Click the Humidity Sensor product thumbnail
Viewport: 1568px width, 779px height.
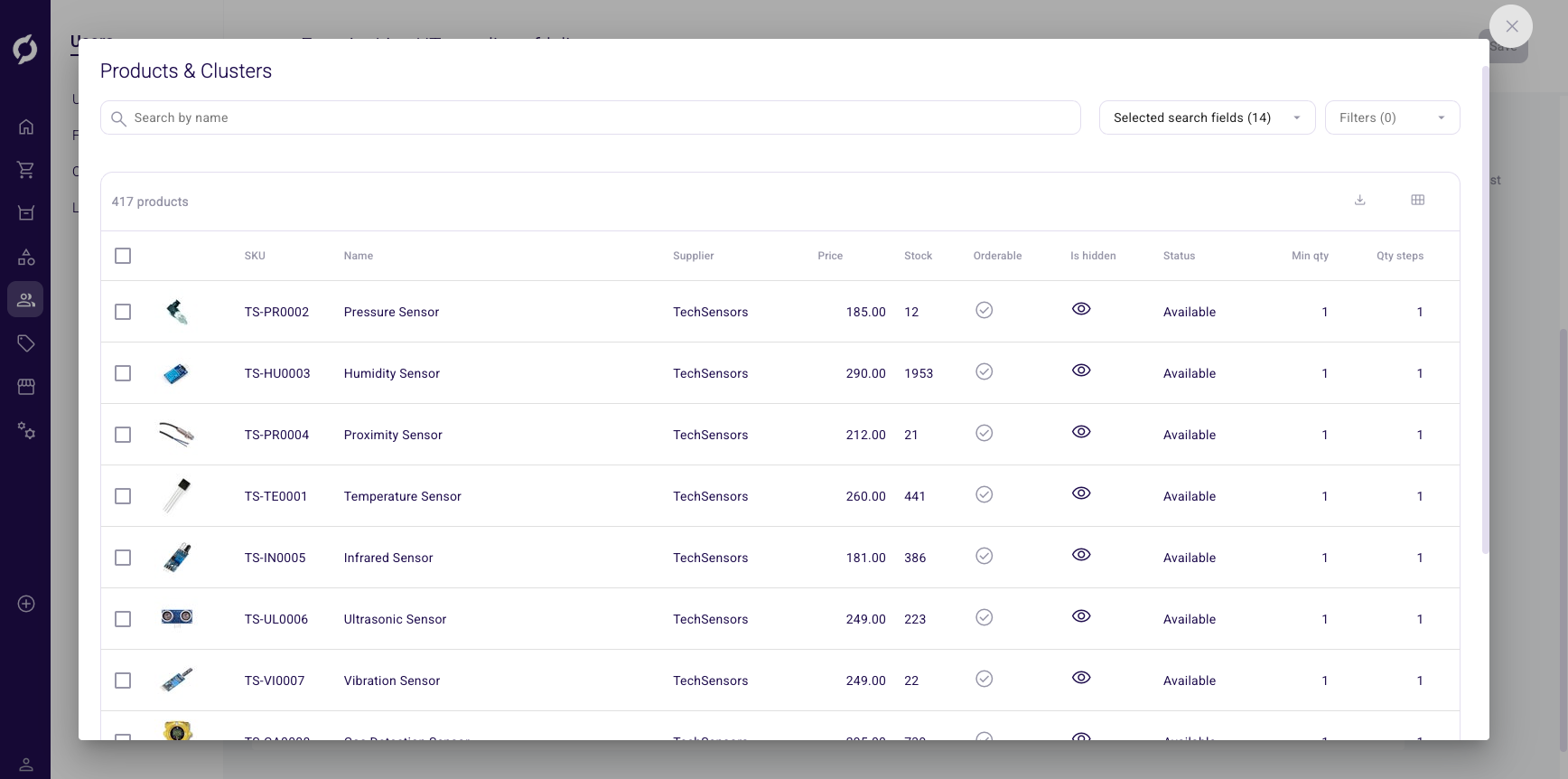tap(177, 373)
